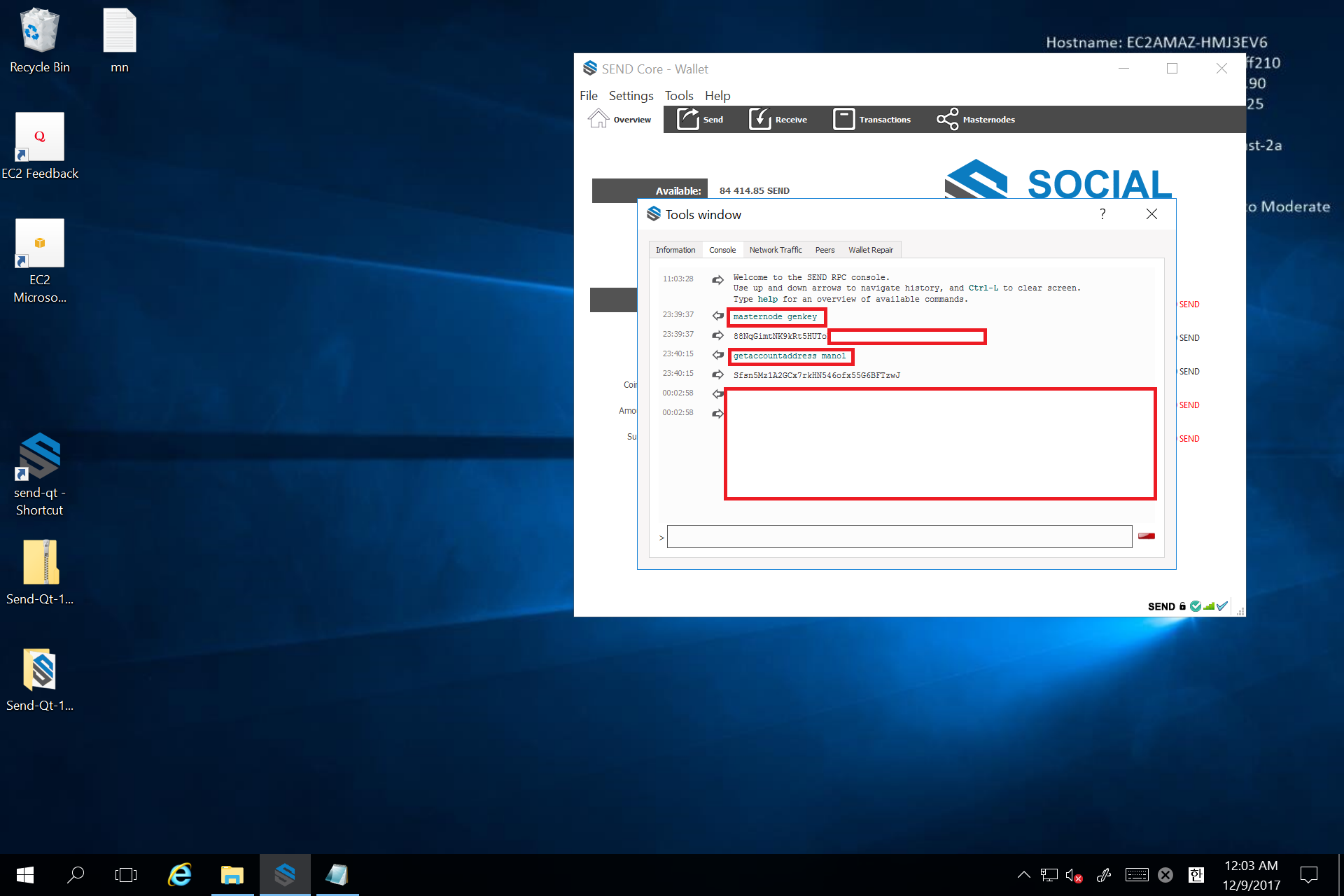Click the Korean IME tray indicator
The height and width of the screenshot is (896, 1344).
tap(1196, 875)
